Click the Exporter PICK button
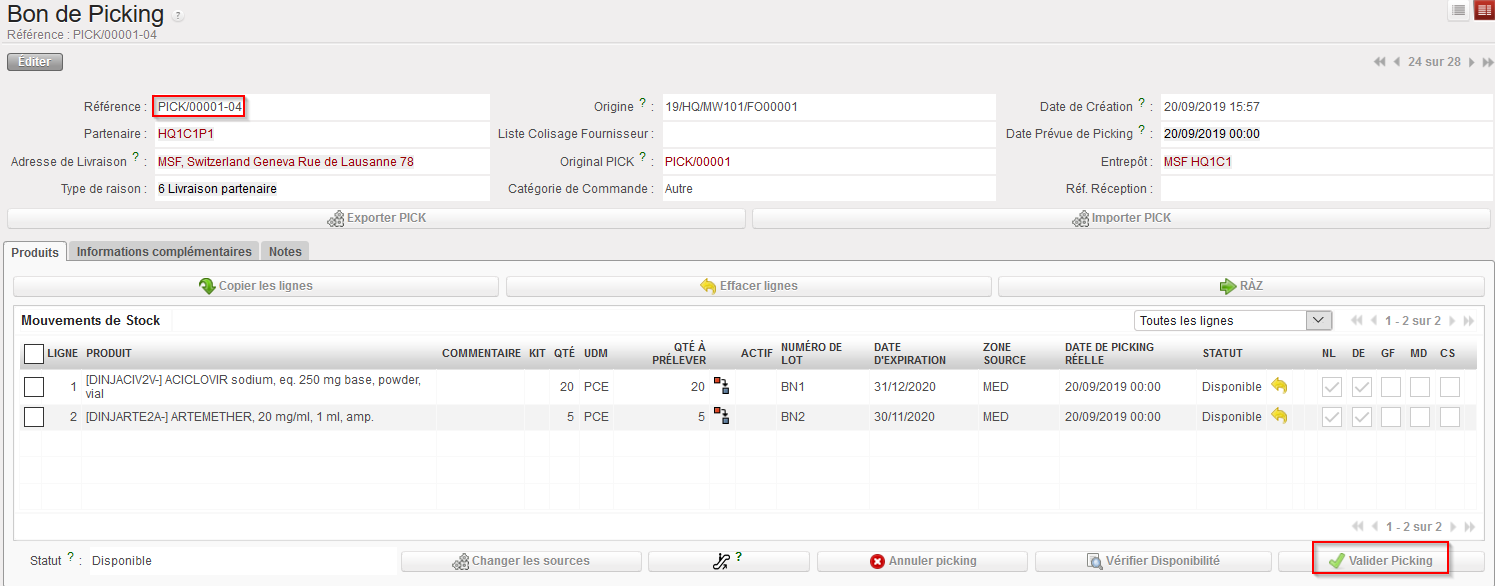 pyautogui.click(x=376, y=218)
